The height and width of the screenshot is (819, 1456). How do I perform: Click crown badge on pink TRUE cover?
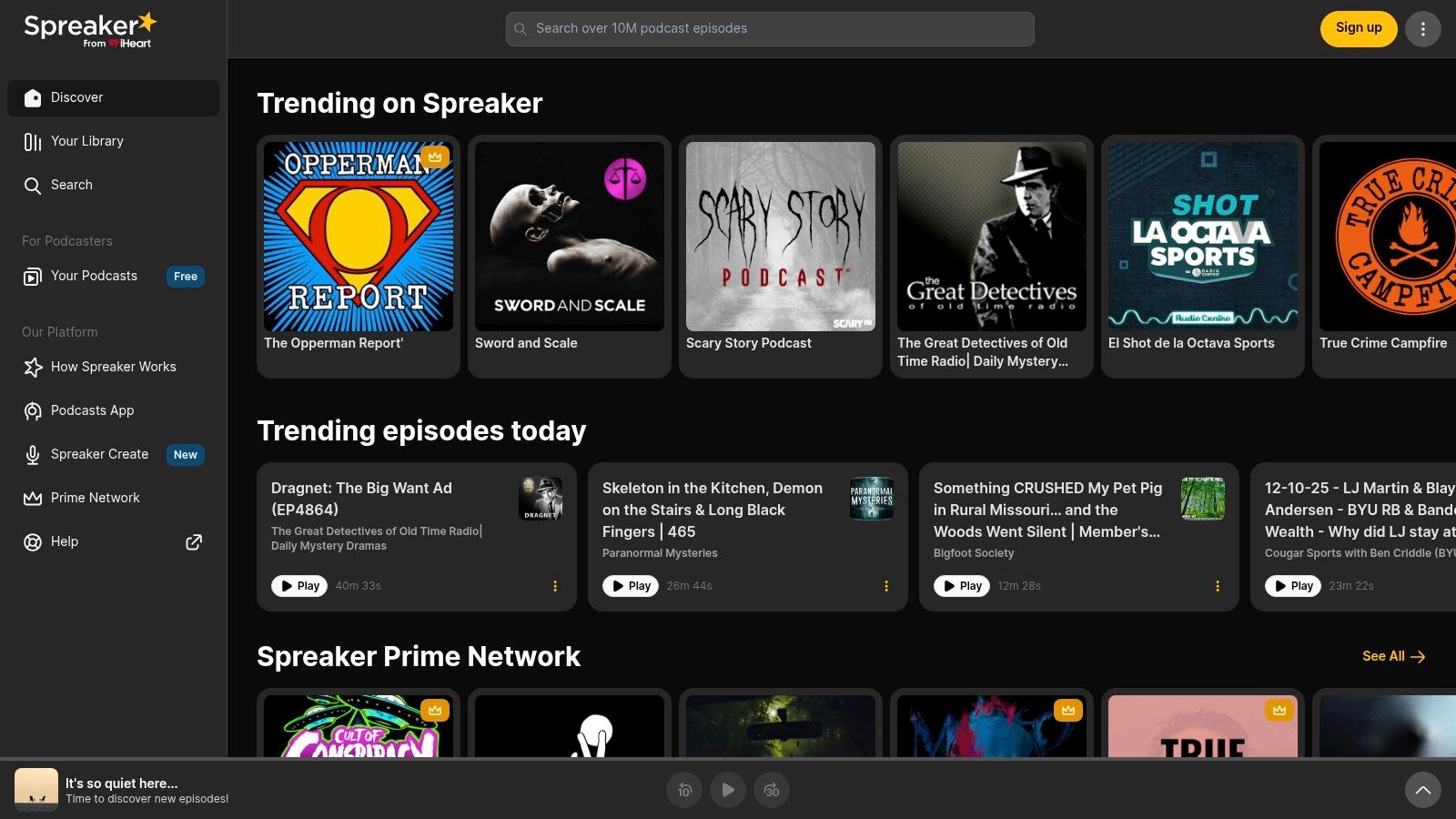click(x=1279, y=710)
